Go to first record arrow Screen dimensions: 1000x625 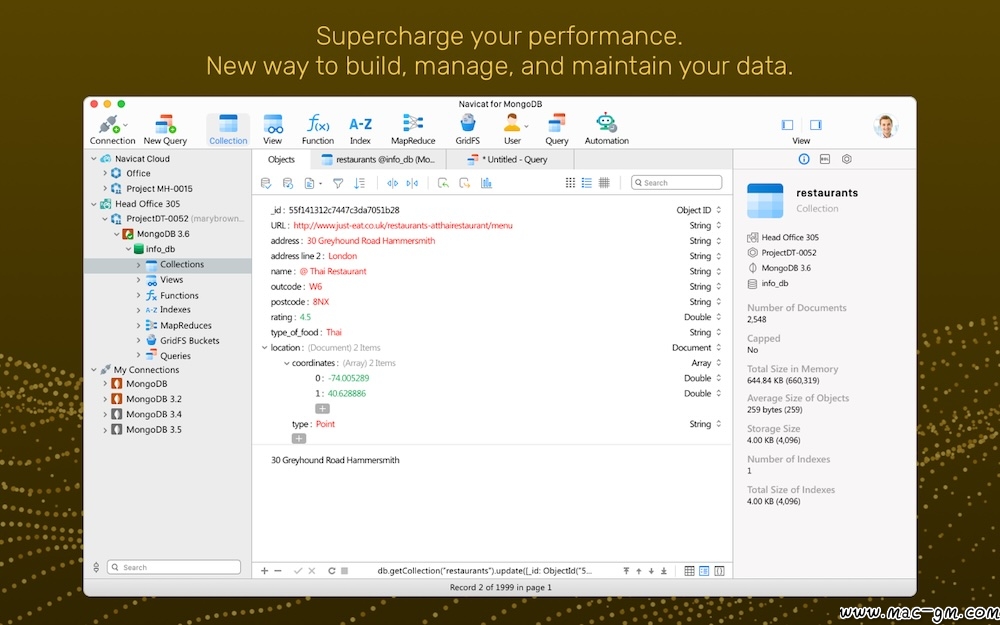[x=627, y=571]
